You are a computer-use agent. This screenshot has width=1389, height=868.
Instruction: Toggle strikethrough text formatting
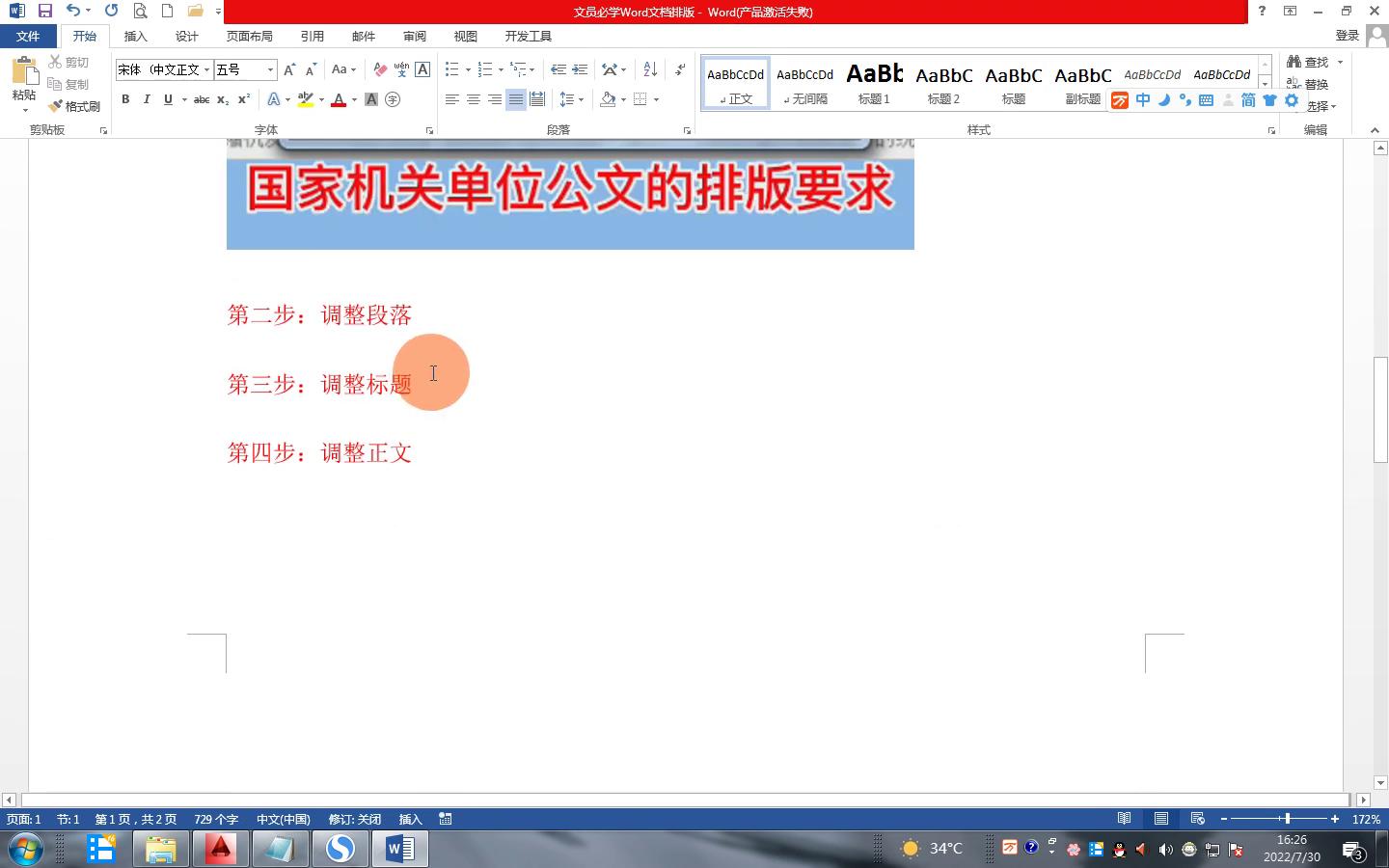pyautogui.click(x=201, y=99)
